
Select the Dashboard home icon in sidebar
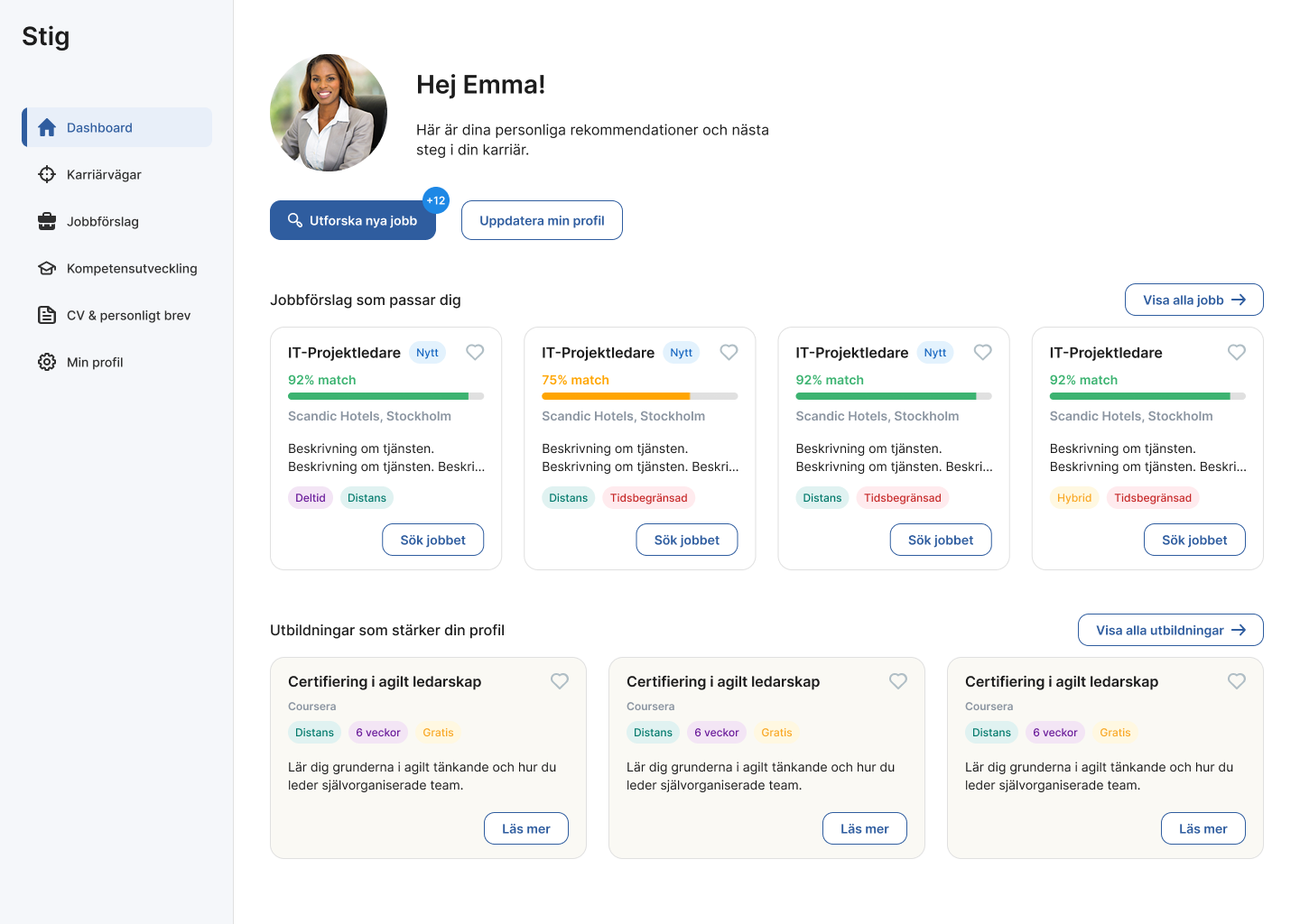tap(46, 127)
